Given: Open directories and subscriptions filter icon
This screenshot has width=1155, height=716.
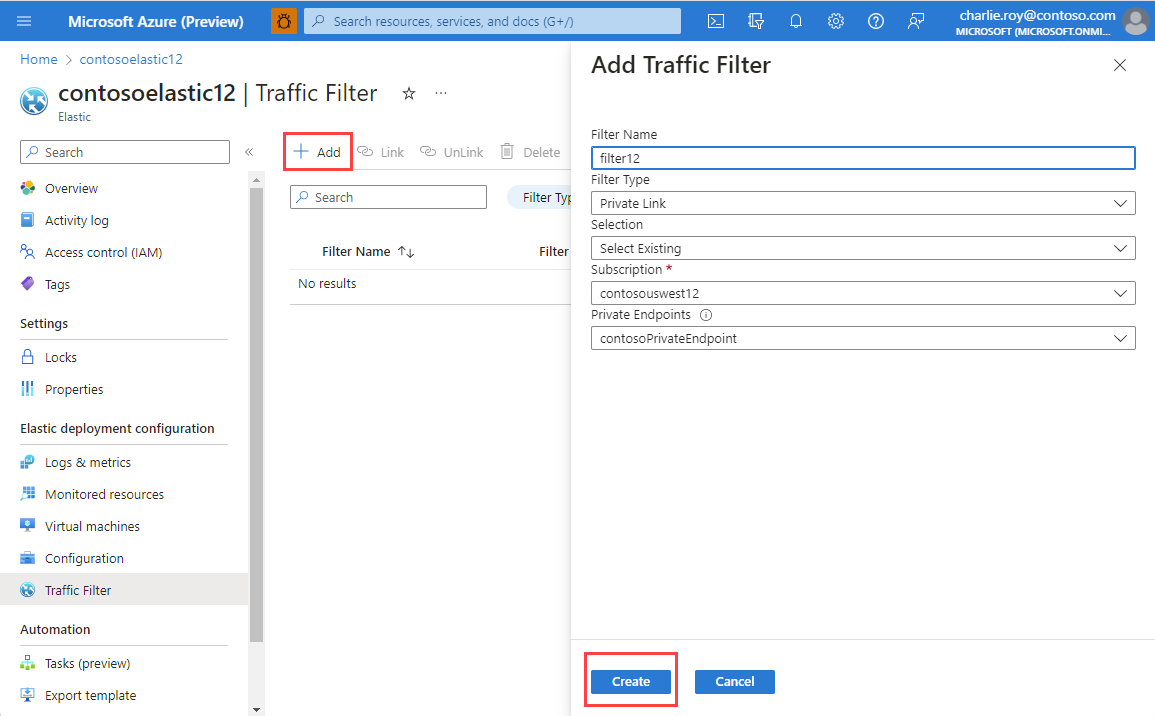Looking at the screenshot, I should [756, 21].
